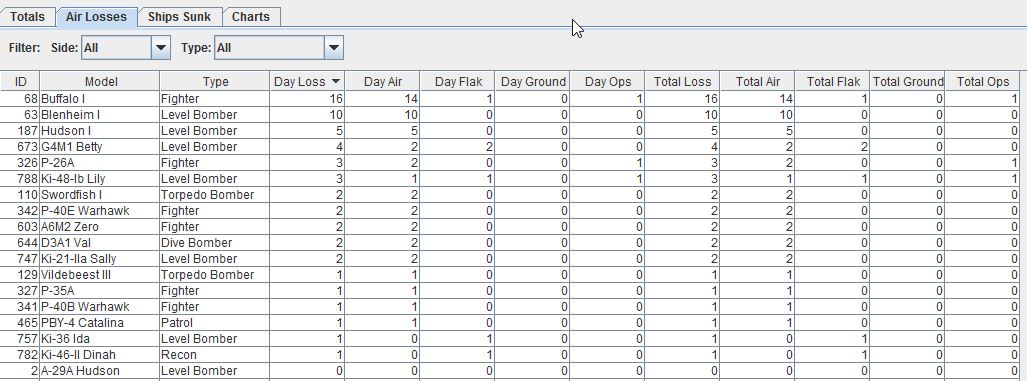The image size is (1027, 381).
Task: Select the P-26A model cell
Action: click(x=100, y=163)
